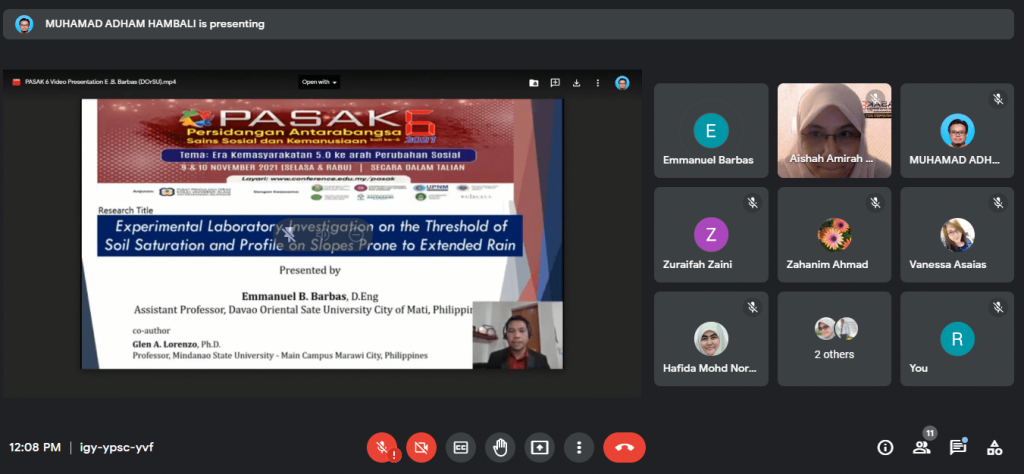Open the 'Open with' dropdown in the presented file
This screenshot has height=474, width=1024.
coord(319,82)
